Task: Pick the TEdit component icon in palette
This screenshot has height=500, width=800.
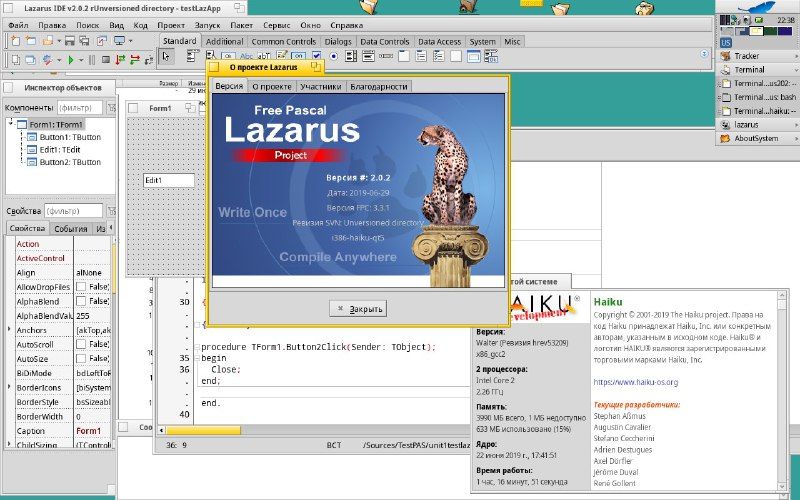Action: [x=264, y=56]
